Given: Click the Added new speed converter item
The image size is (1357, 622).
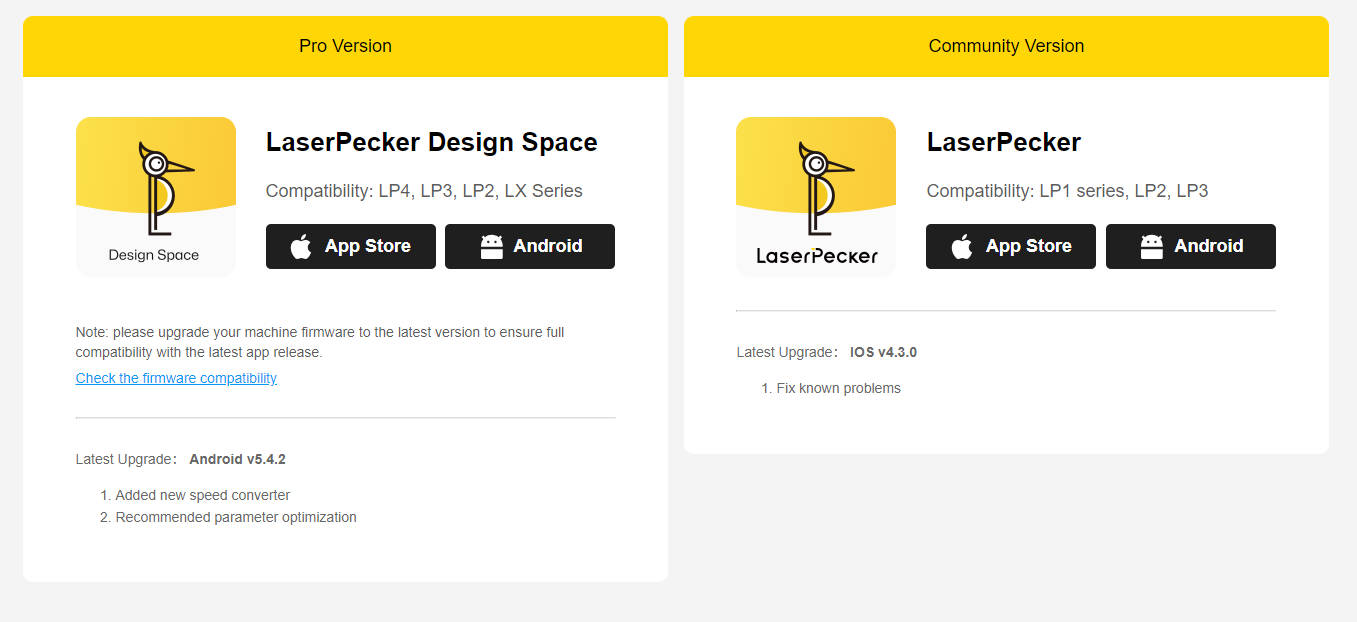Looking at the screenshot, I should tap(202, 495).
